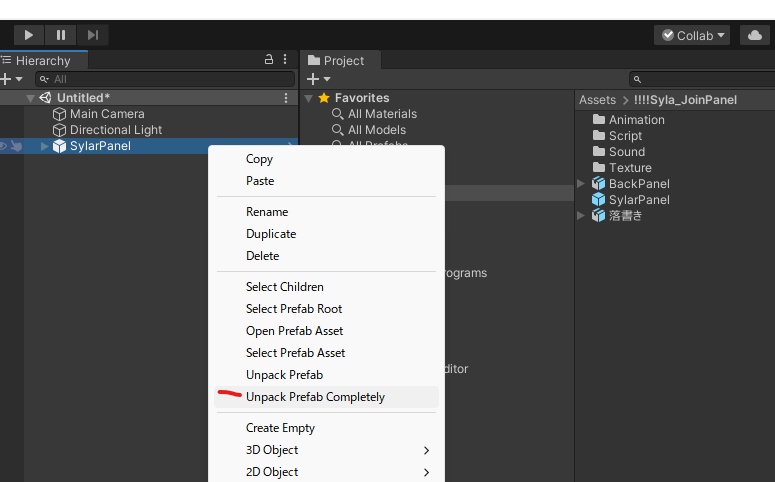
Task: Collapse the Favorites section
Action: [309, 98]
